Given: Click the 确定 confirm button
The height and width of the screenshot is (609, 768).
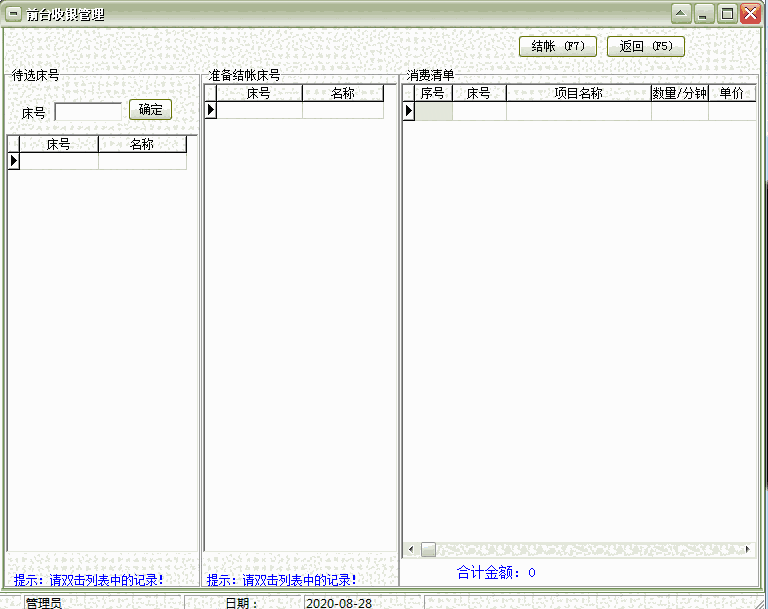Looking at the screenshot, I should point(150,109).
